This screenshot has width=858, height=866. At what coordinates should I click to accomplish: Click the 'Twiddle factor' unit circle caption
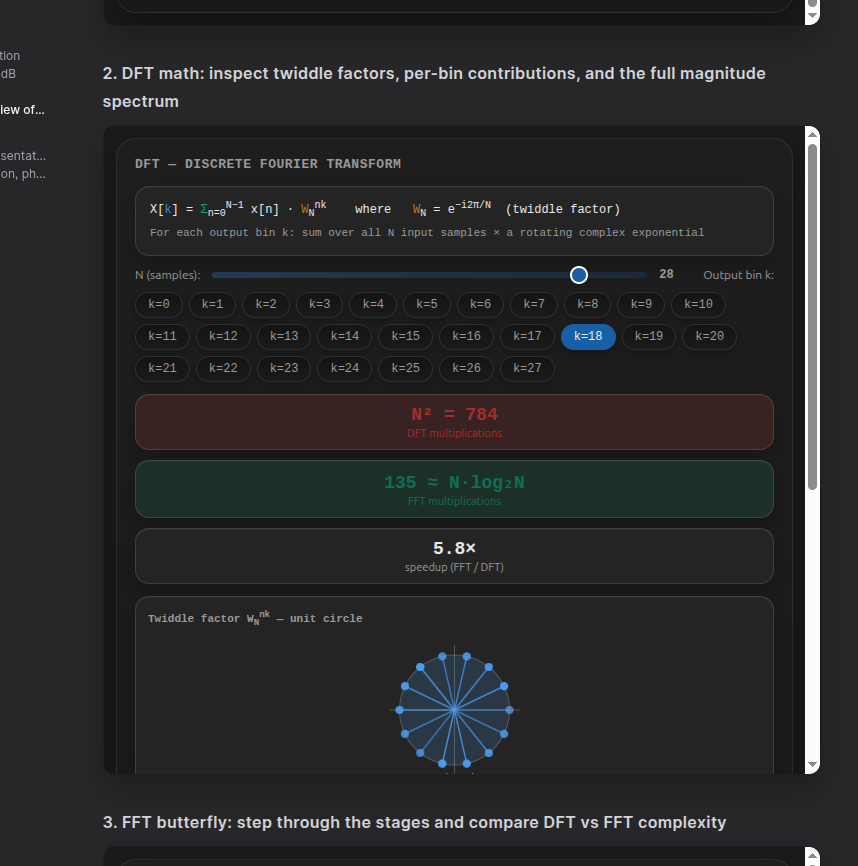click(x=255, y=617)
